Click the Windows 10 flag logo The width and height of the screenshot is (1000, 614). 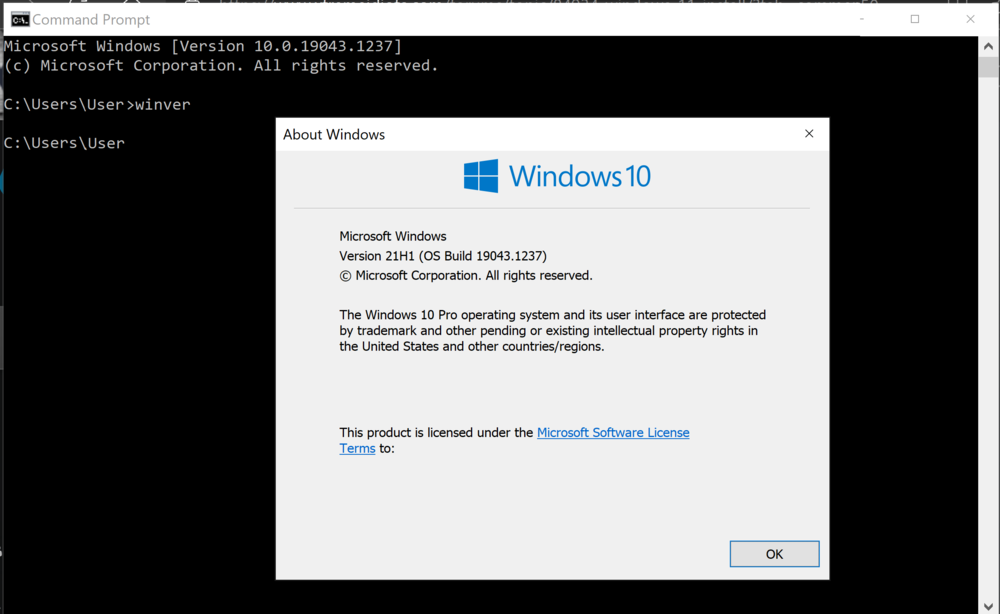(x=481, y=177)
